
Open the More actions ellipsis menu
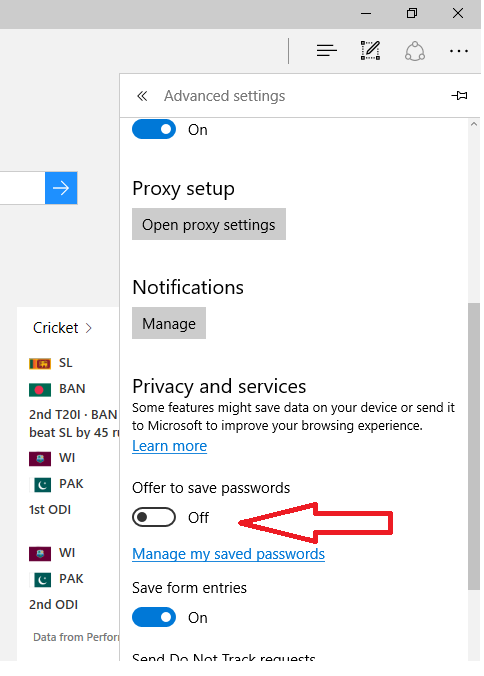point(459,51)
